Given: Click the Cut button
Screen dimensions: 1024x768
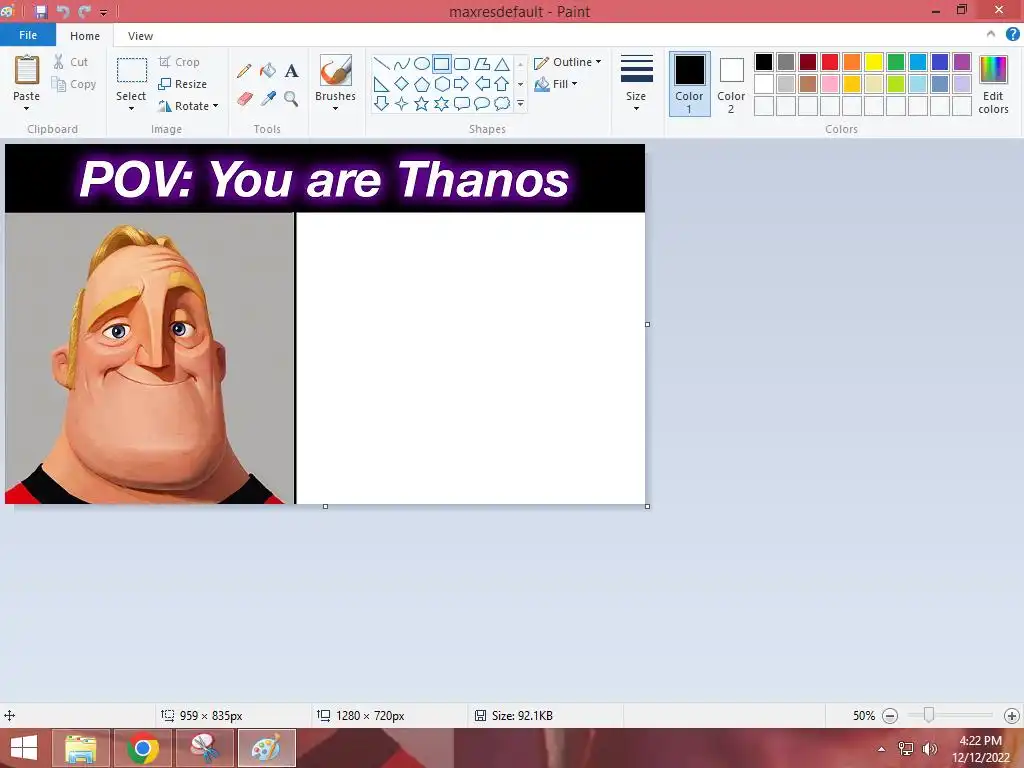Looking at the screenshot, I should tap(71, 62).
